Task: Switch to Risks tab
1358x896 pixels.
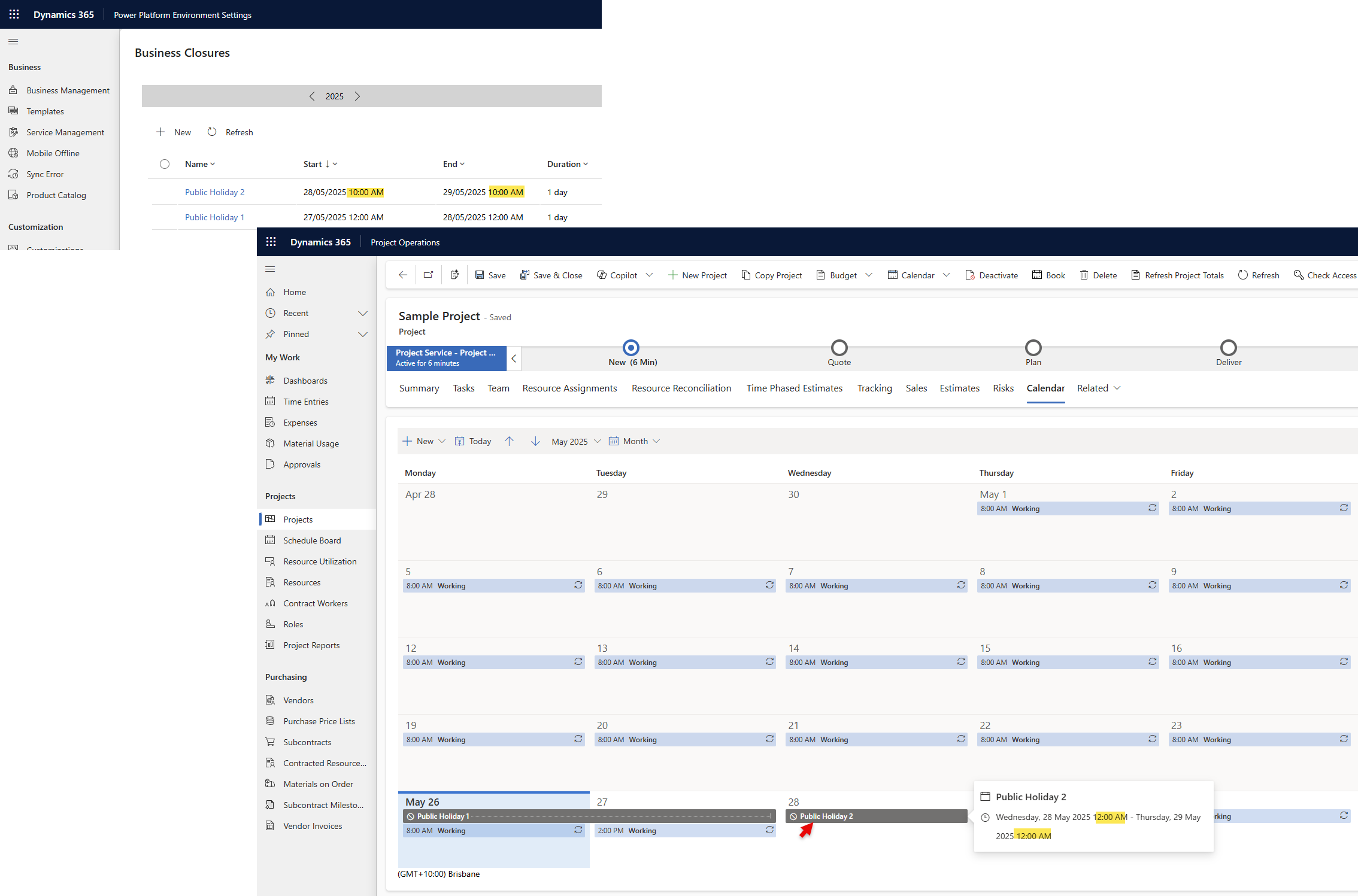Action: point(1003,388)
